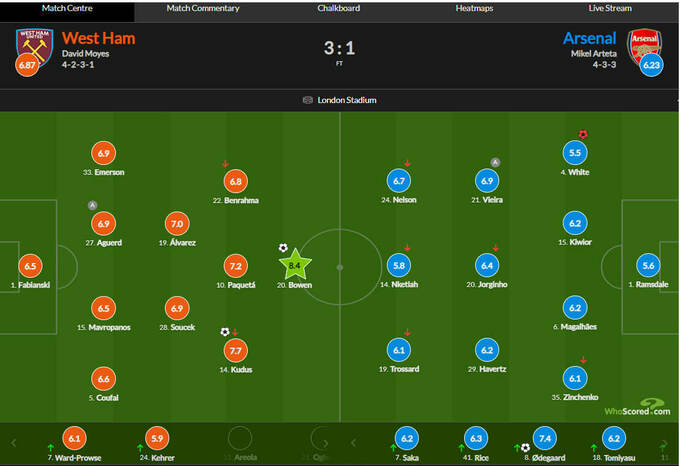Image resolution: width=680 pixels, height=466 pixels.
Task: Click White's 5.5 rating circle
Action: 575,153
